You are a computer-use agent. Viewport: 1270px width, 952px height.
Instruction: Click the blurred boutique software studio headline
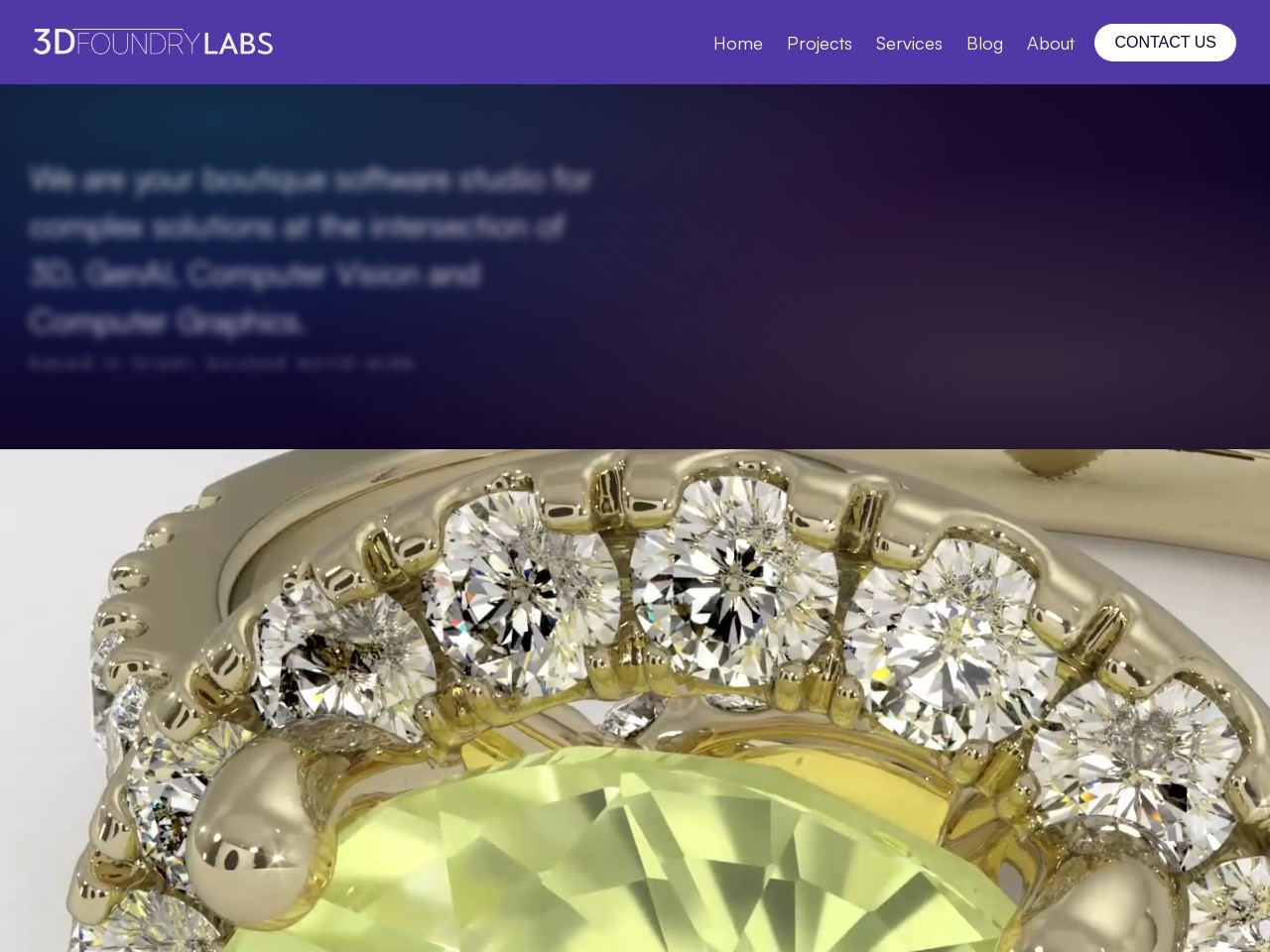[x=310, y=250]
